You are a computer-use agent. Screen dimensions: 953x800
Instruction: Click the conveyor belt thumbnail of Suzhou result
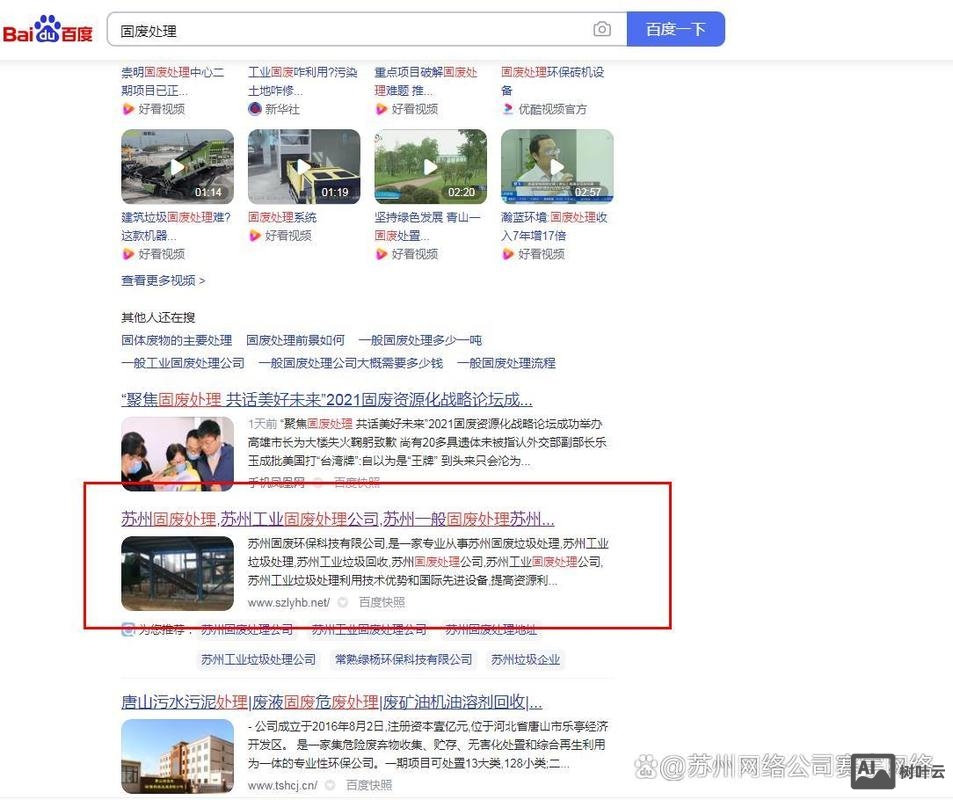177,573
